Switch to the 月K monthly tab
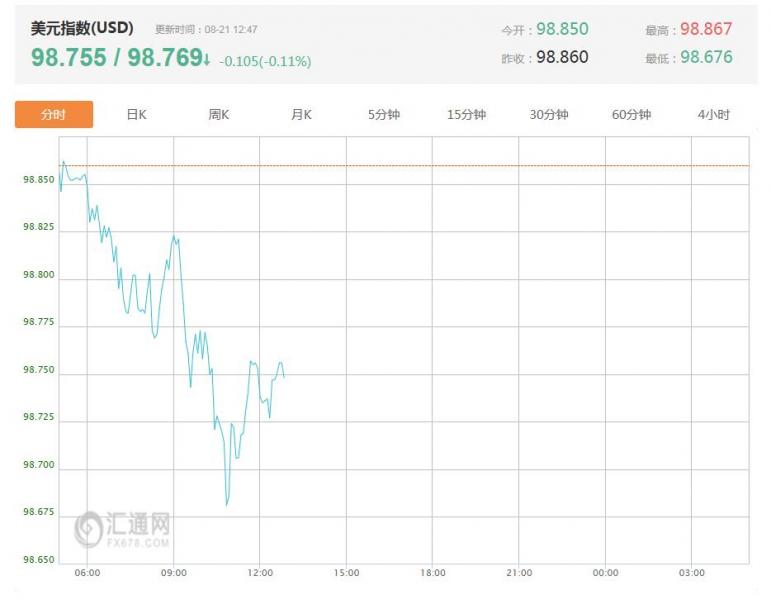Image resolution: width=771 pixels, height=600 pixels. click(301, 115)
